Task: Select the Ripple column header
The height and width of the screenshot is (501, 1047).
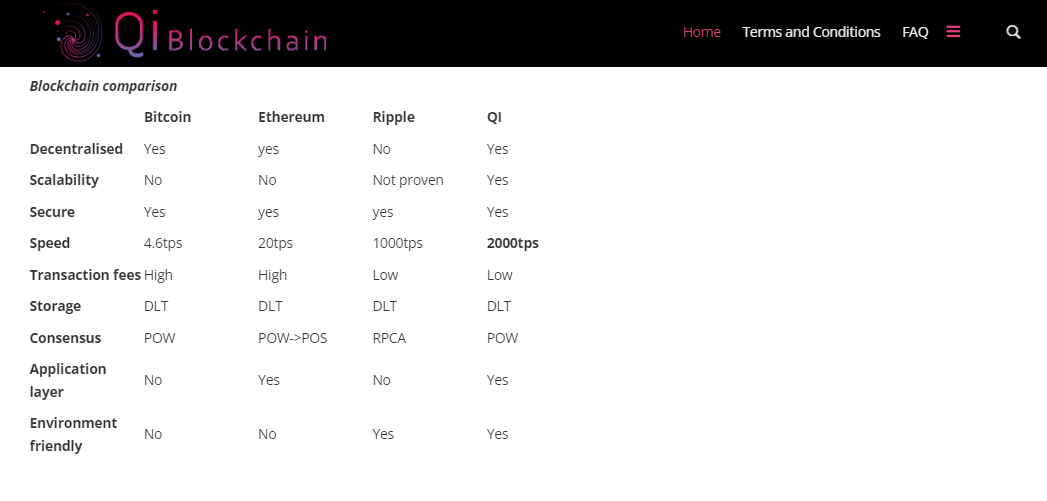Action: (x=393, y=117)
